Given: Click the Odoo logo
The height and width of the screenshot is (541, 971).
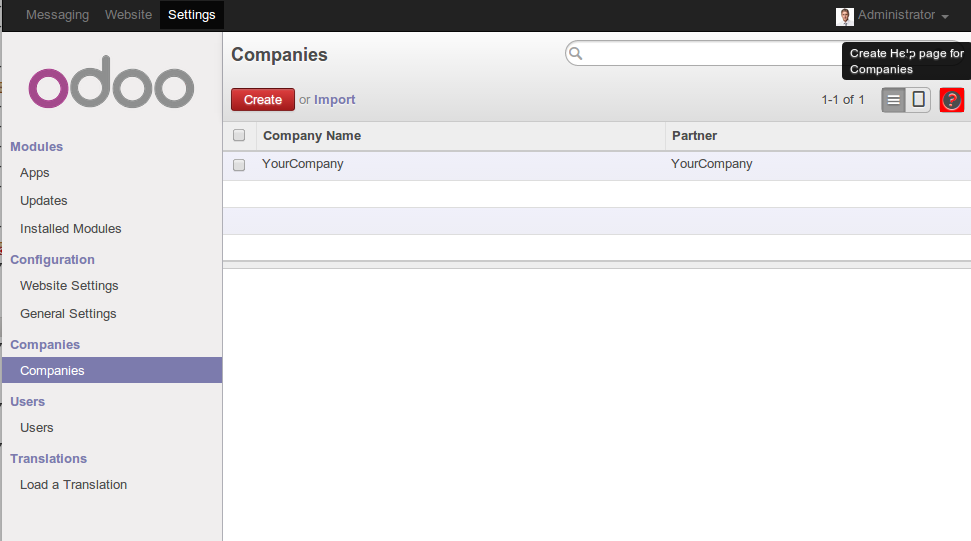Looking at the screenshot, I should tap(111, 88).
